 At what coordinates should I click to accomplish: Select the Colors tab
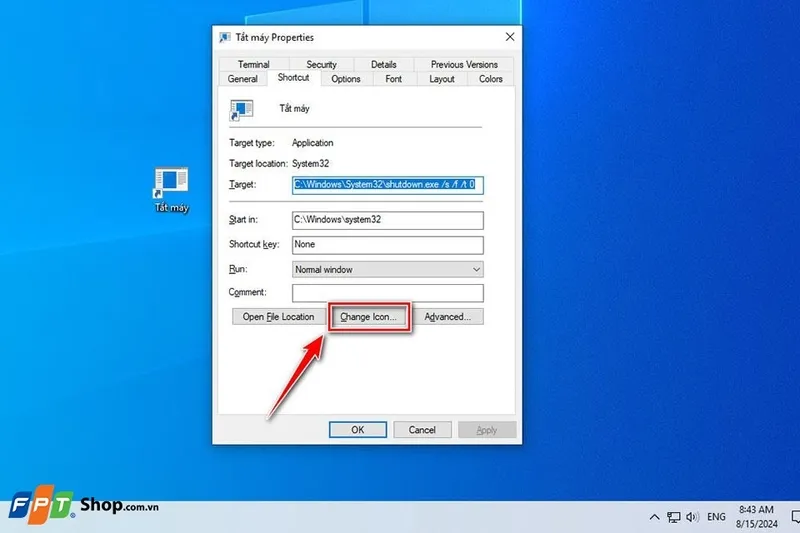click(490, 79)
